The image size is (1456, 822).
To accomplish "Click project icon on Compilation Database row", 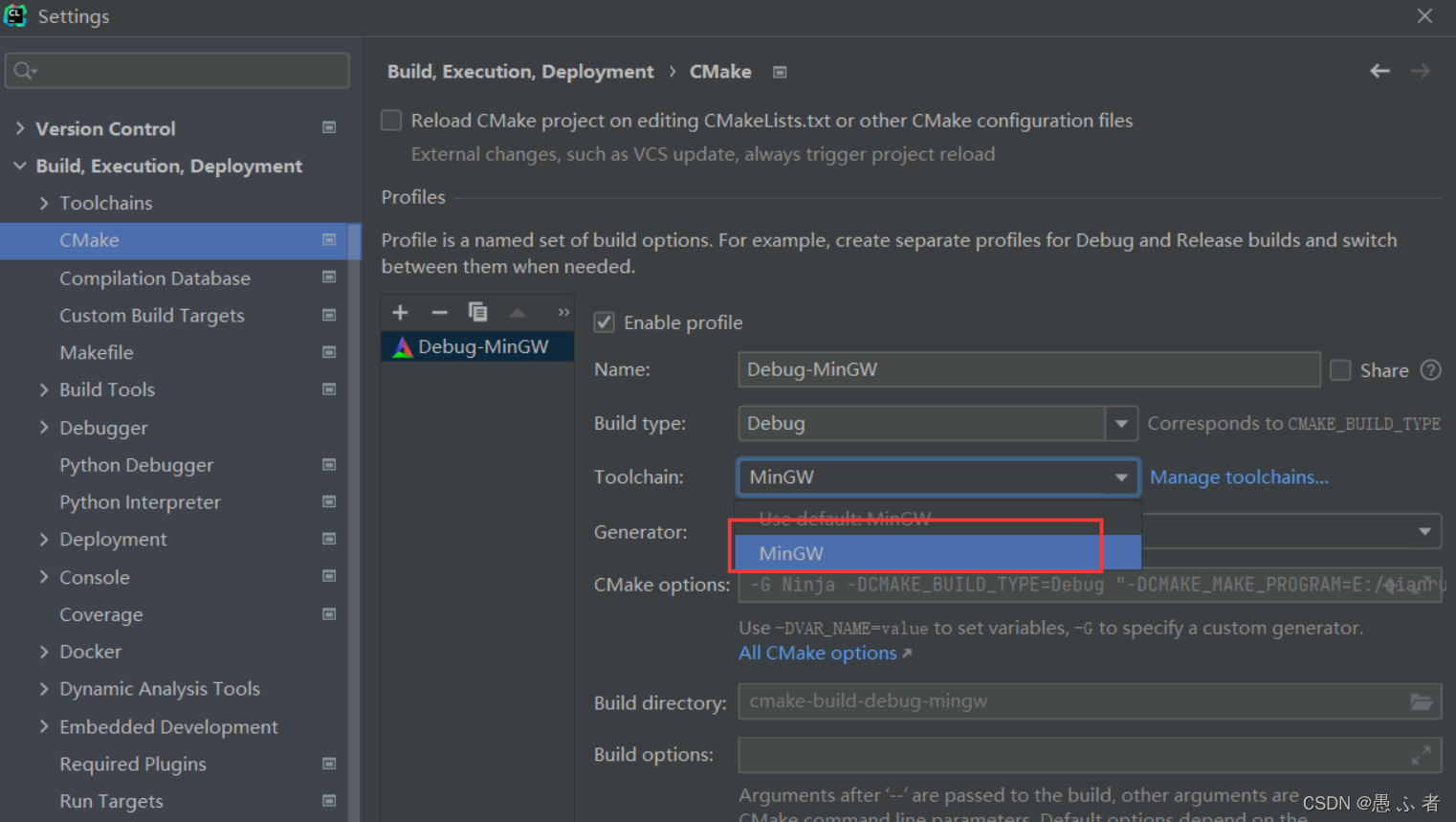I will [x=329, y=278].
